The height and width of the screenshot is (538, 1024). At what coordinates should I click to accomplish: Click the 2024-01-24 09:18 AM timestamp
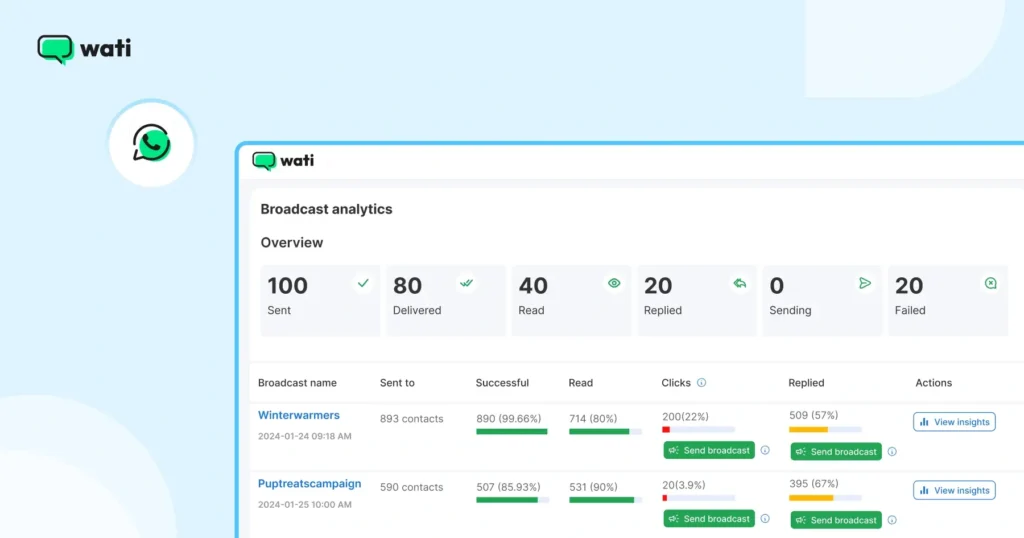coord(304,436)
